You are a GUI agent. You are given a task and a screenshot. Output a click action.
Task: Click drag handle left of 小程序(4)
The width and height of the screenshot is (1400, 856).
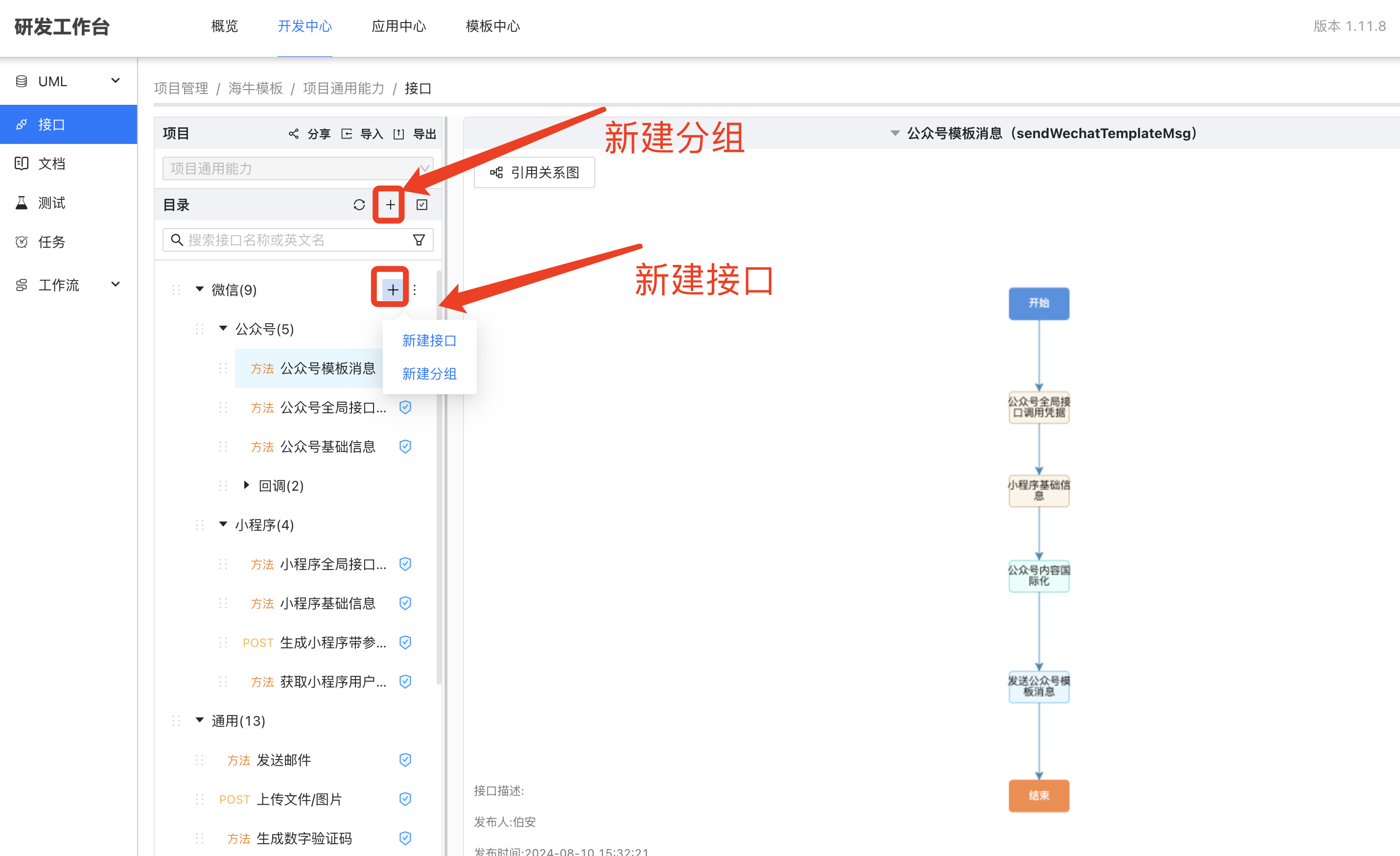click(x=199, y=524)
